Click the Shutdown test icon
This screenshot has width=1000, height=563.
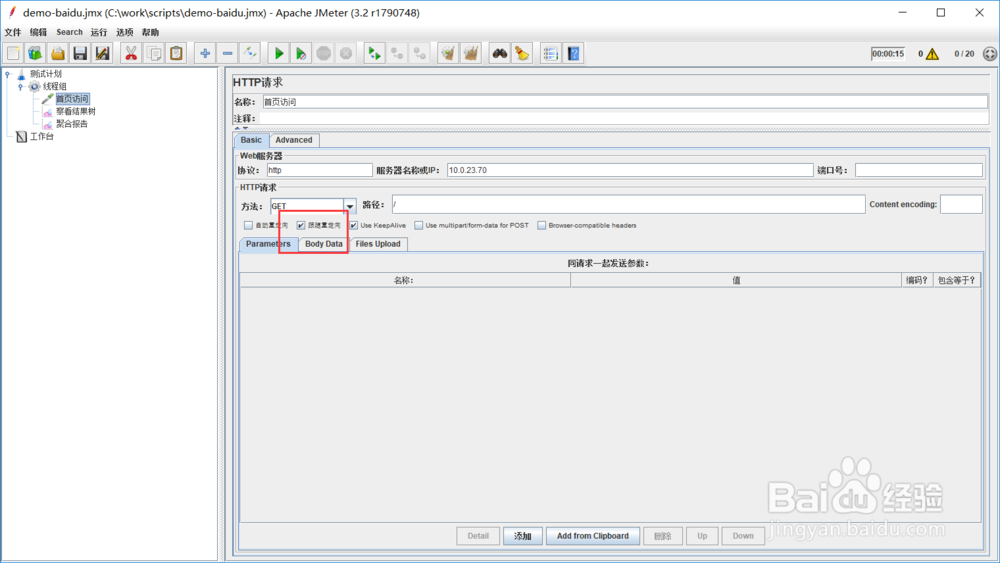tap(346, 54)
